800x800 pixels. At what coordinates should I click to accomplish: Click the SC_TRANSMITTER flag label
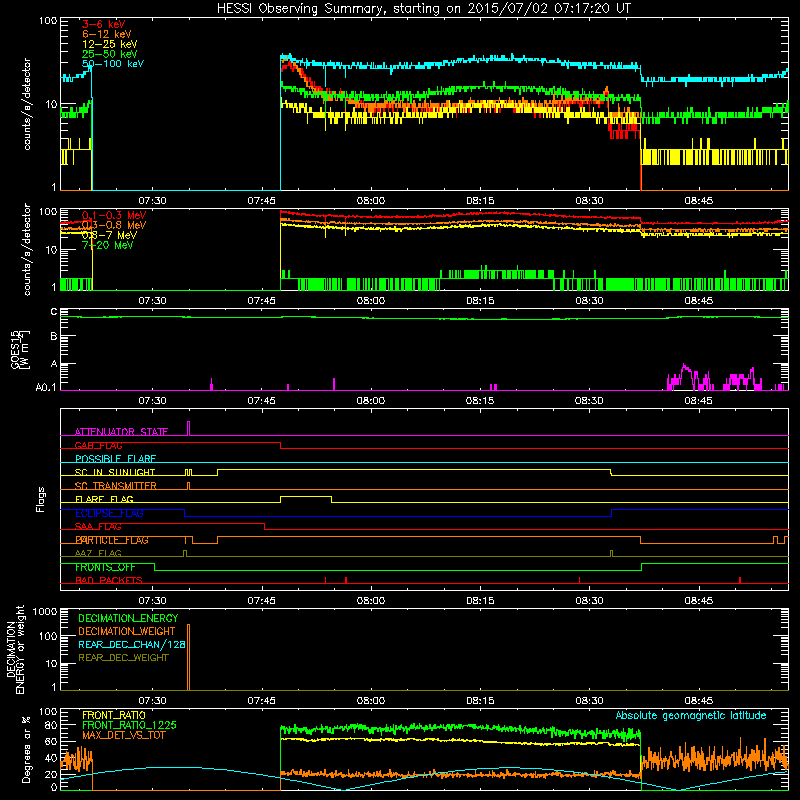click(116, 486)
